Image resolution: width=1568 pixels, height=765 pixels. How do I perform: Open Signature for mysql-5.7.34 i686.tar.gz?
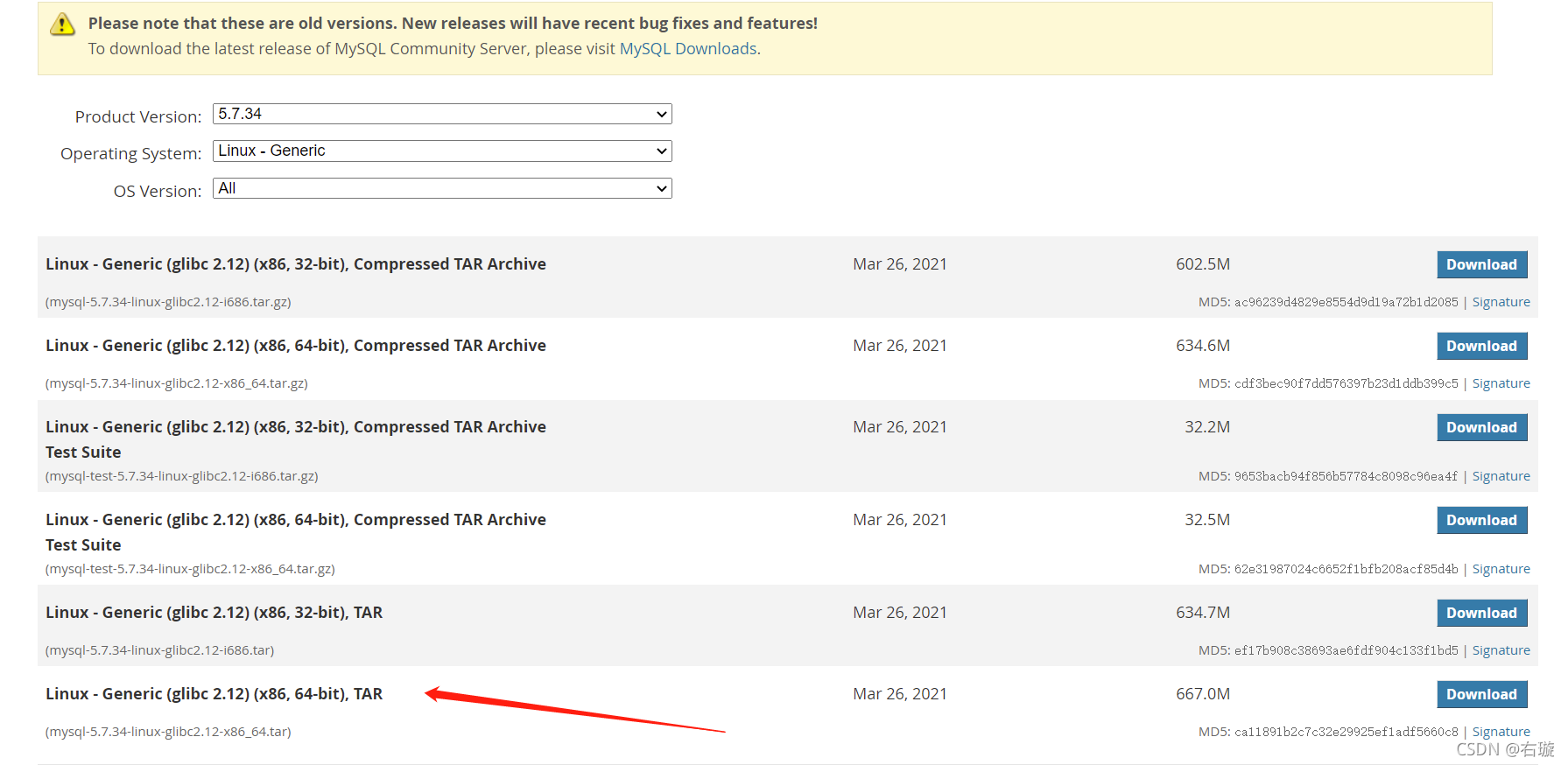pyautogui.click(x=1501, y=302)
